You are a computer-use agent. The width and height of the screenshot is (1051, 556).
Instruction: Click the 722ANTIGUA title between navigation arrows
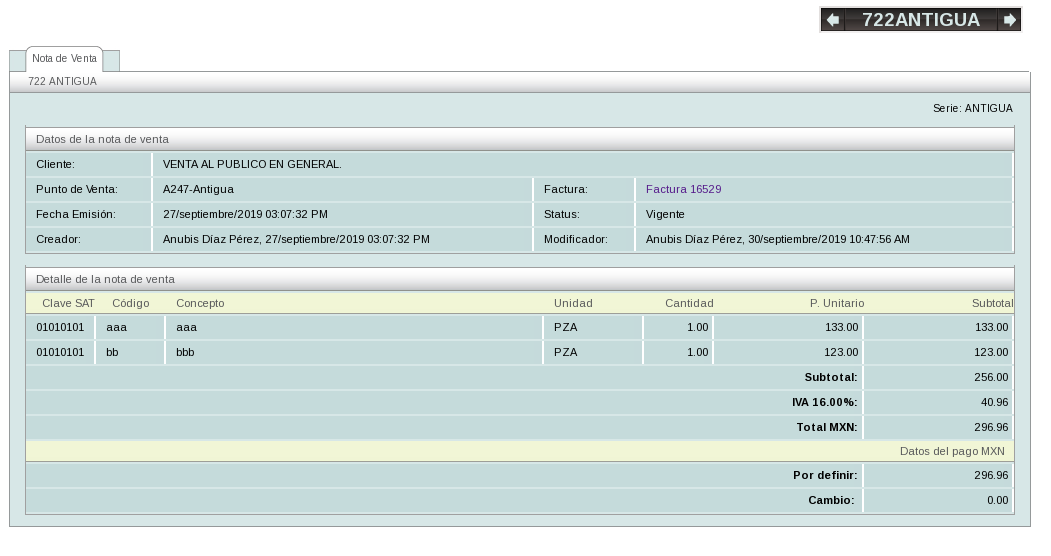920,20
